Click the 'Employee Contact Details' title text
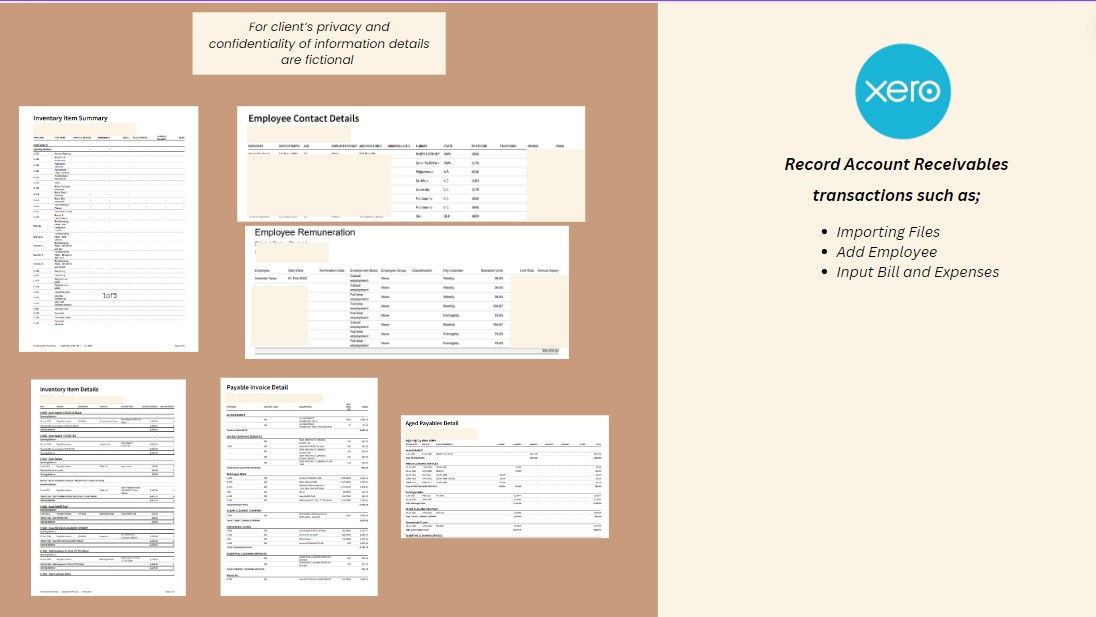 coord(303,119)
